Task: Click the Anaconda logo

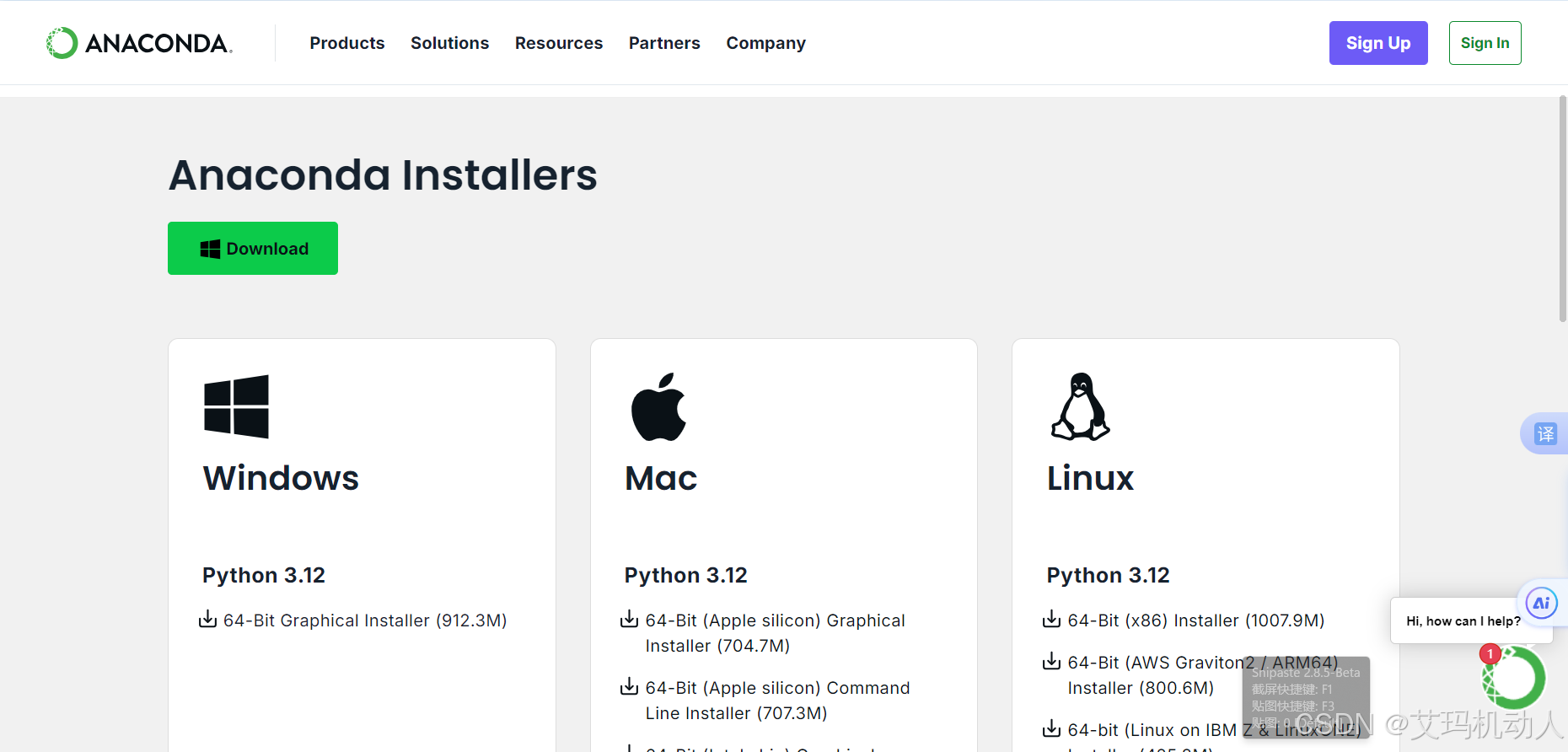Action: 139,43
